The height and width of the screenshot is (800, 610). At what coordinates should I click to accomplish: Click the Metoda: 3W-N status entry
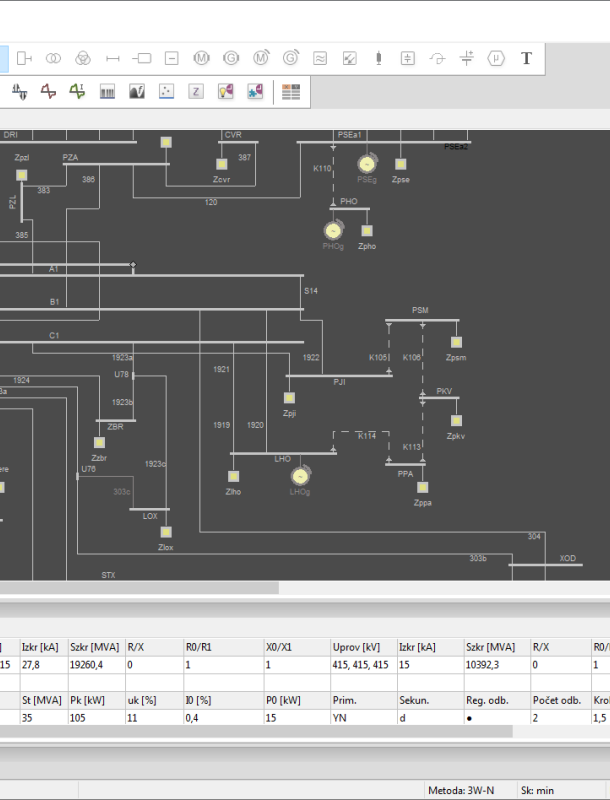461,790
